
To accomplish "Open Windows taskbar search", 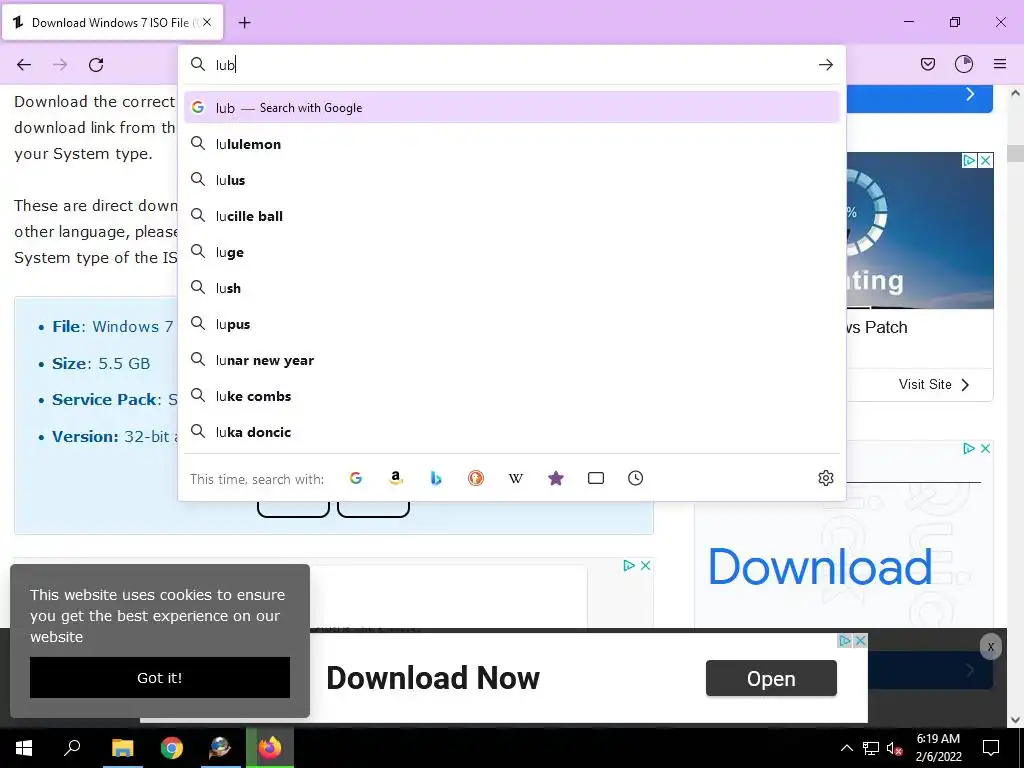I will (72, 748).
